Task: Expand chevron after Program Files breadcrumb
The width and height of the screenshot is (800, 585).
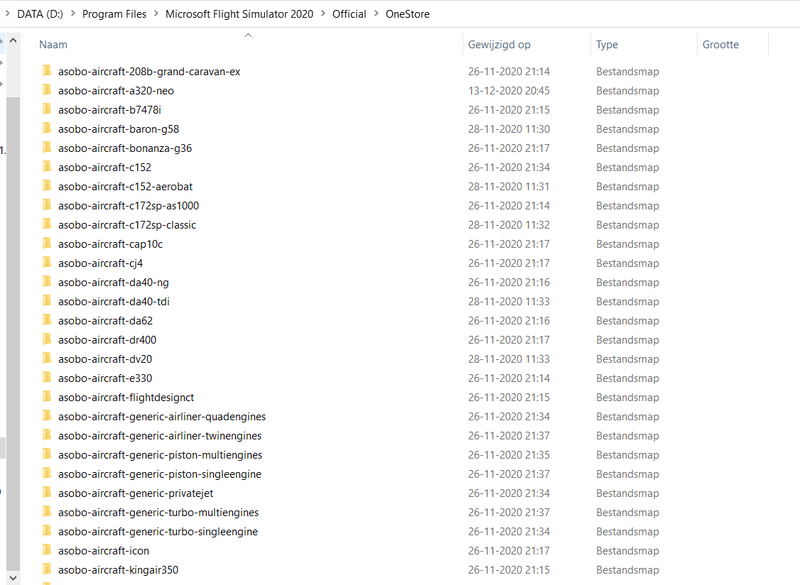Action: (156, 14)
